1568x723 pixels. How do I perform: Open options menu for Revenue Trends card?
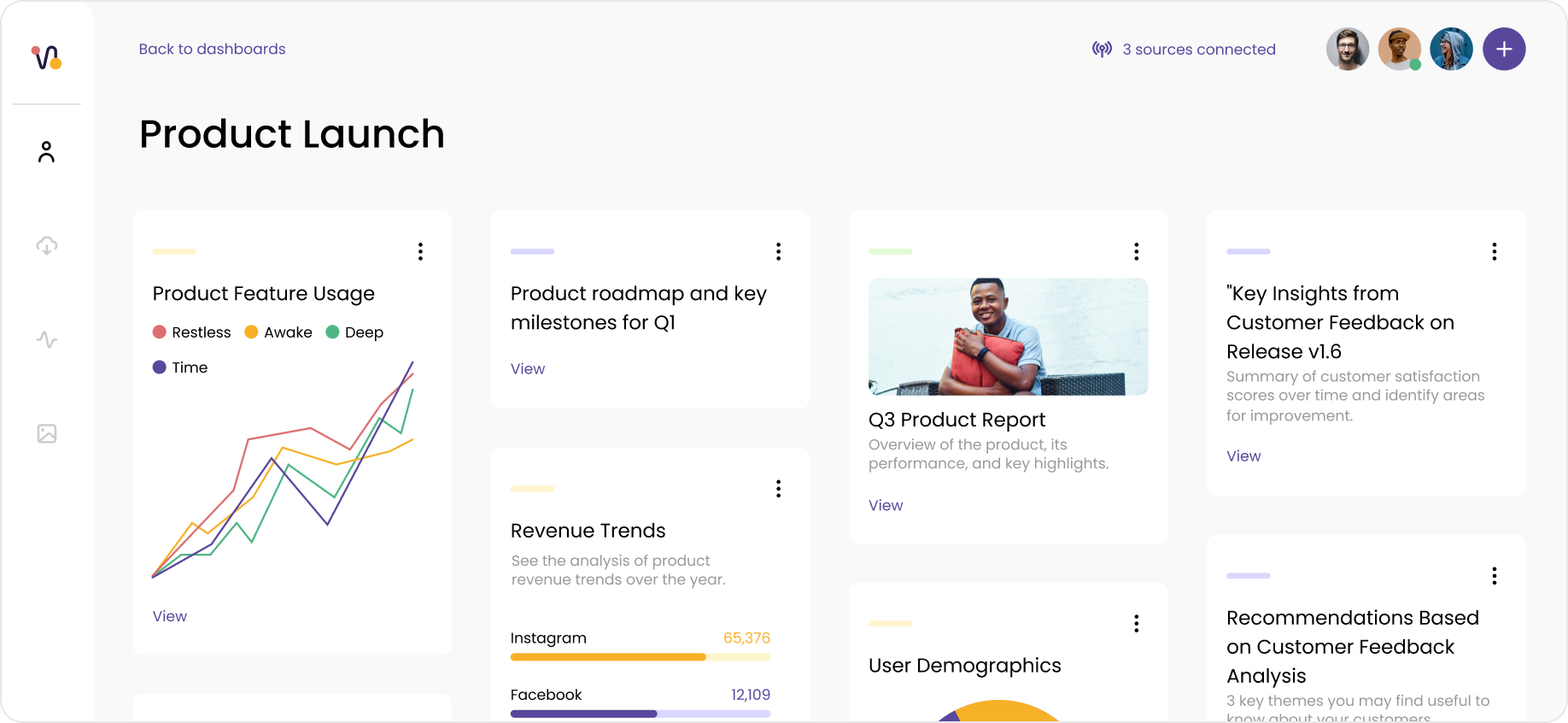(x=778, y=489)
